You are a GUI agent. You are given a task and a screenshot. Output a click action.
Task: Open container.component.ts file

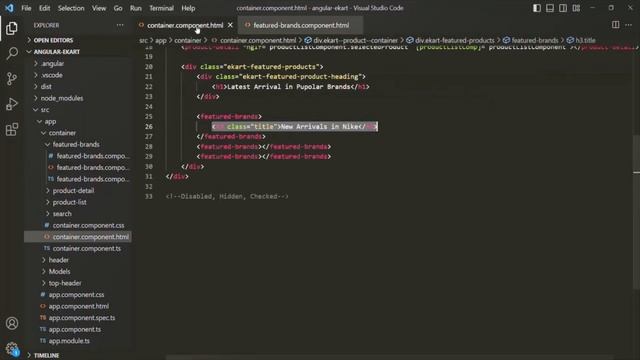click(87, 249)
